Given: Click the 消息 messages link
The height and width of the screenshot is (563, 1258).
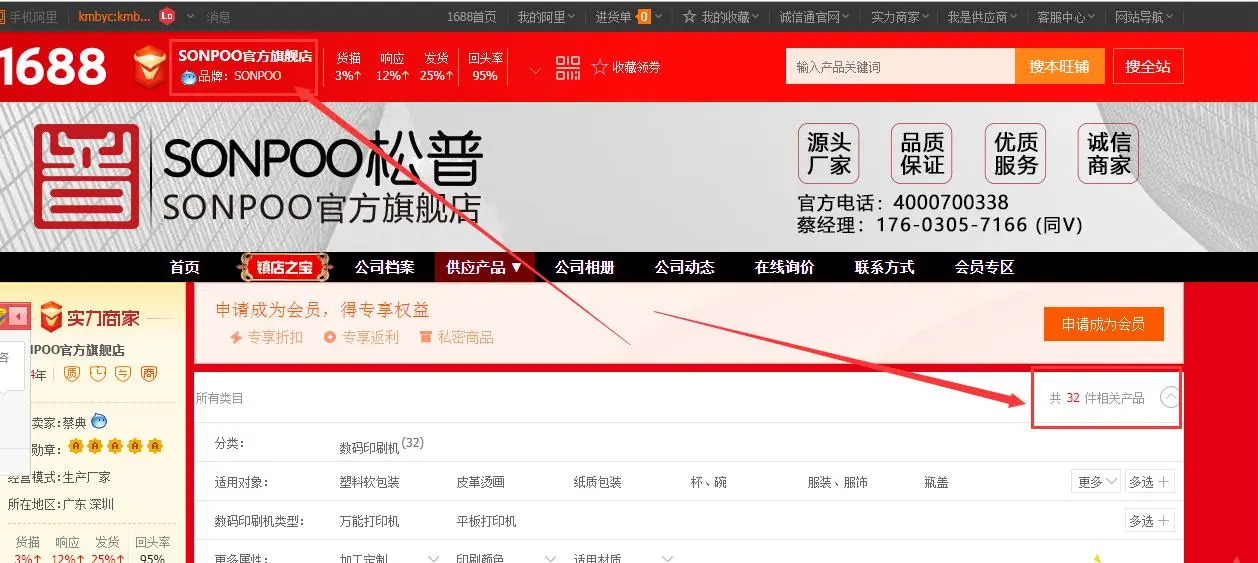Looking at the screenshot, I should [x=218, y=17].
